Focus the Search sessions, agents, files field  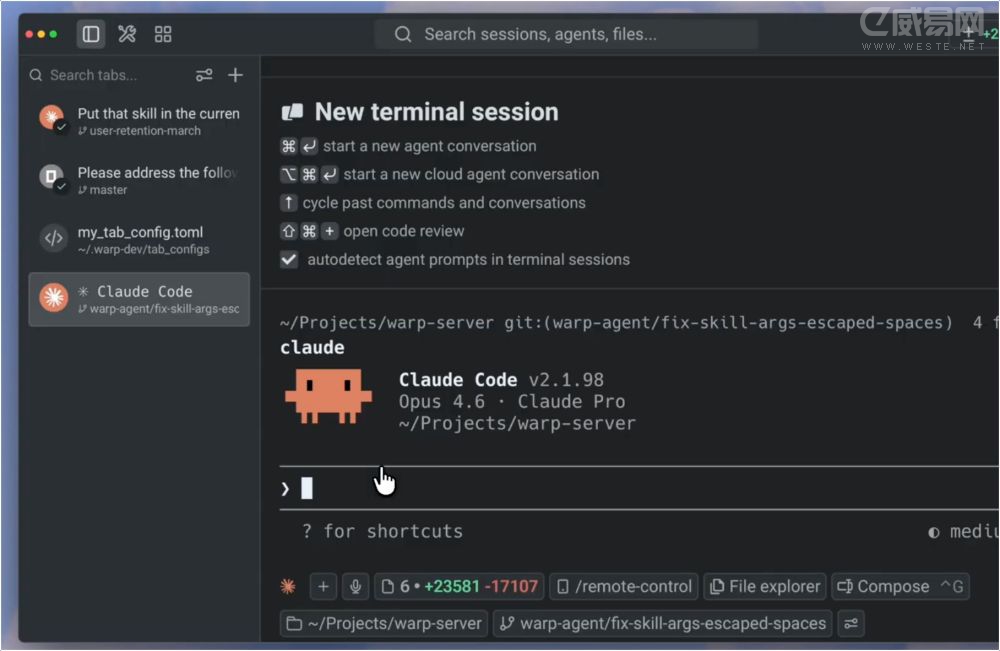[566, 34]
